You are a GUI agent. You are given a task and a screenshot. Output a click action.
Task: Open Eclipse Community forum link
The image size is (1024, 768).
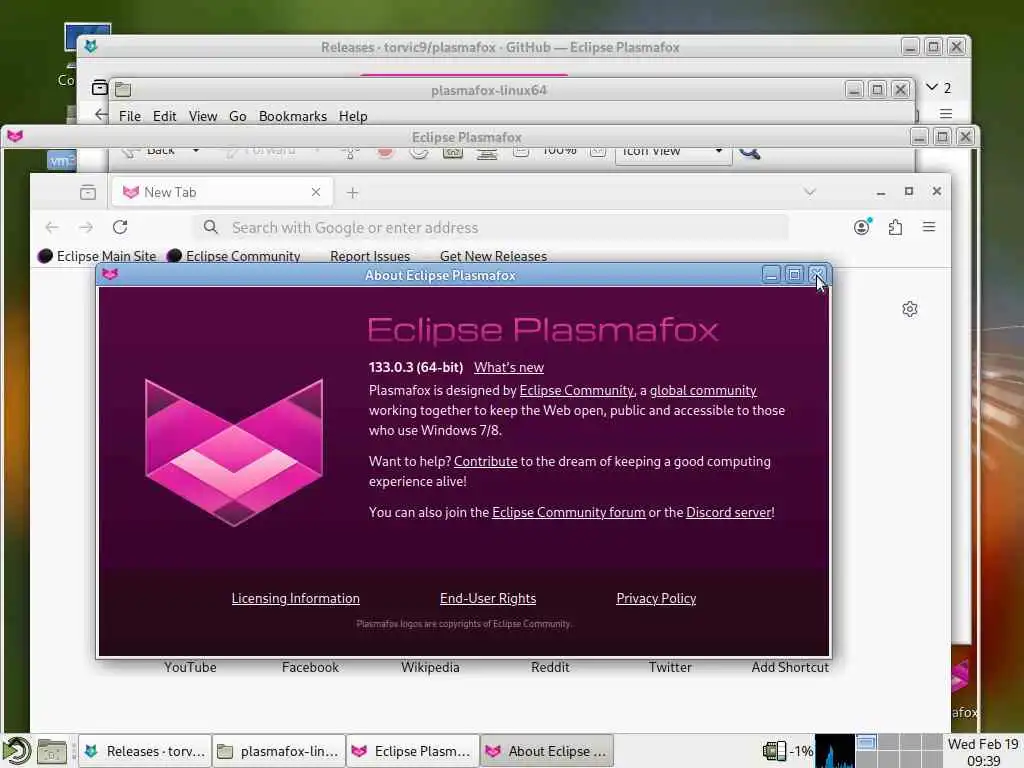point(568,513)
